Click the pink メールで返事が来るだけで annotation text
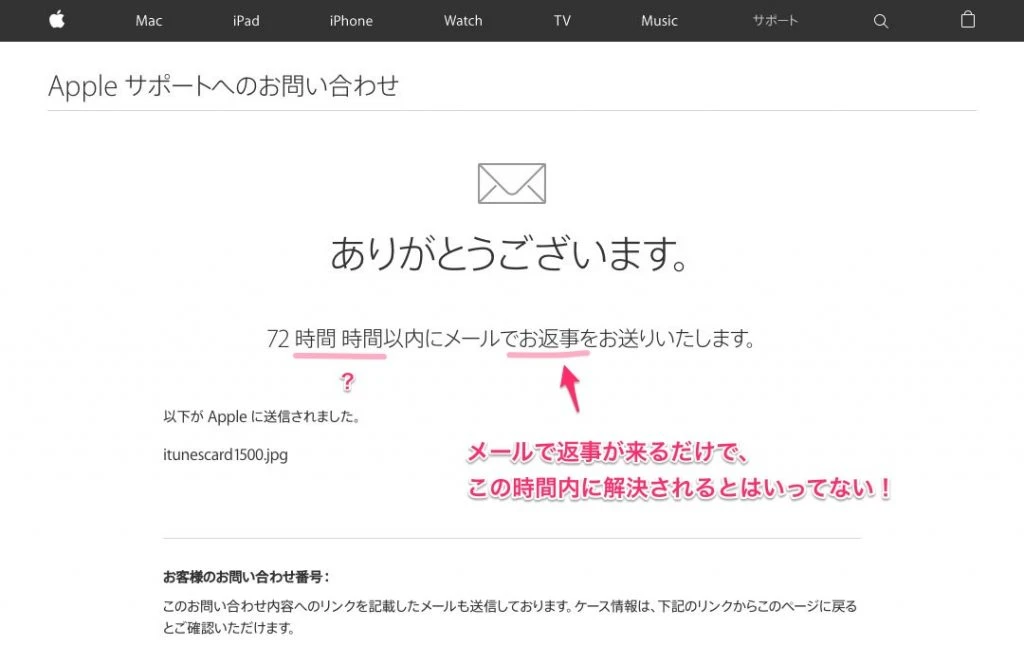 (x=608, y=454)
